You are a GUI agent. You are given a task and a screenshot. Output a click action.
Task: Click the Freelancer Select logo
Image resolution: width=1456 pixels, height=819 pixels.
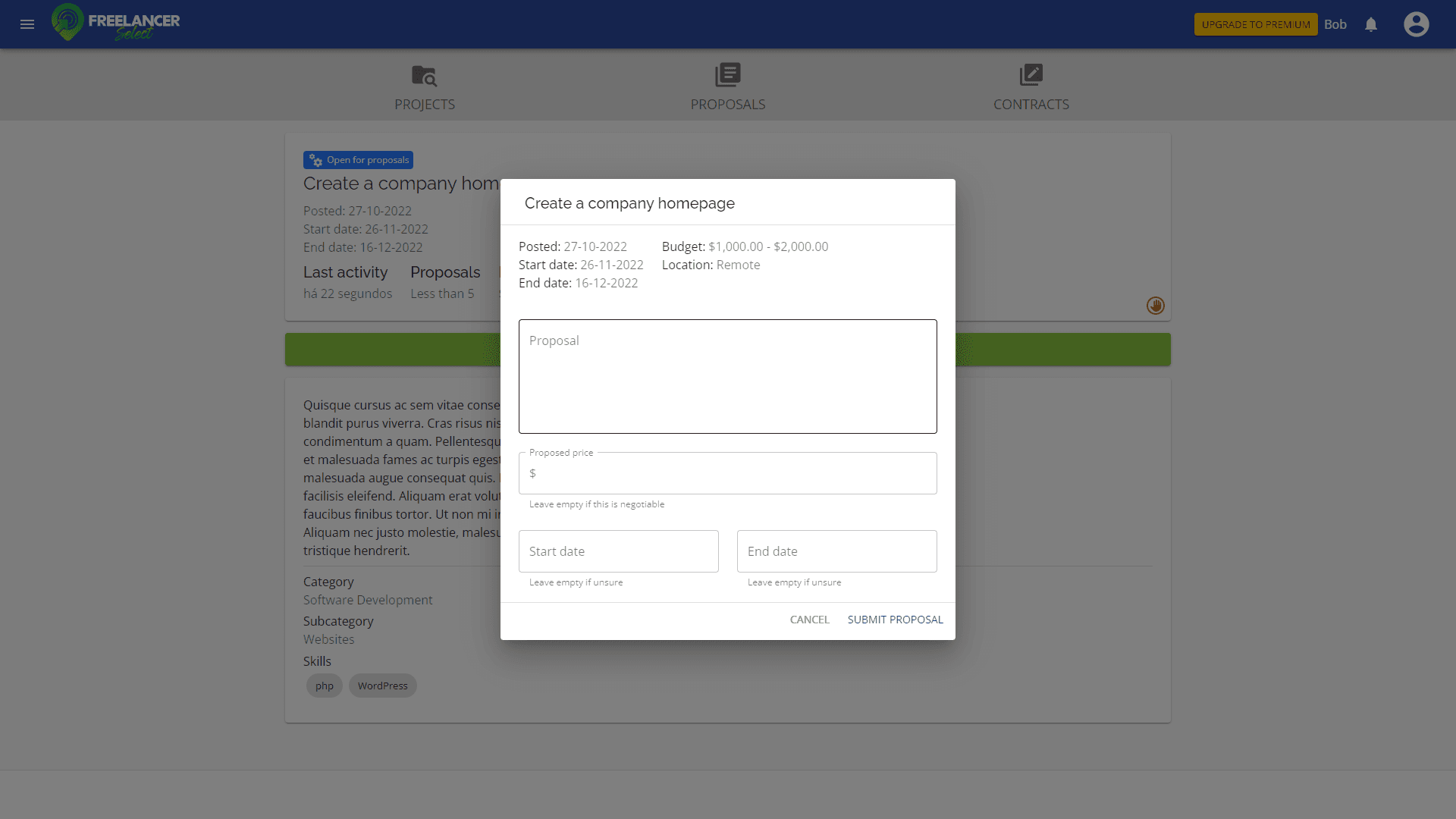tap(115, 23)
